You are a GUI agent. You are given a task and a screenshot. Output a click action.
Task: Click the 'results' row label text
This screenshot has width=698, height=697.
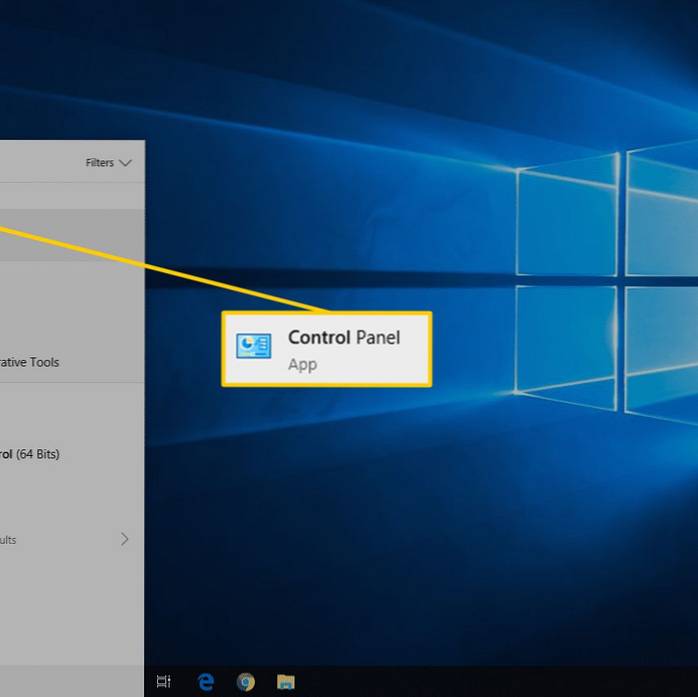[x=8, y=540]
